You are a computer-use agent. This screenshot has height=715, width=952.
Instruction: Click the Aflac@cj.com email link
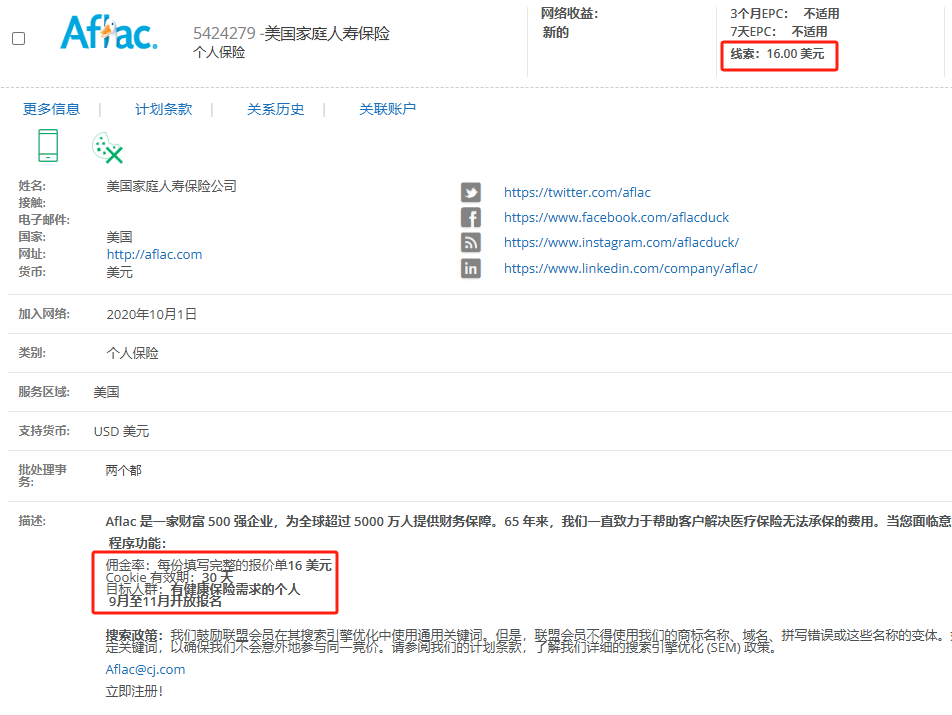click(x=145, y=669)
